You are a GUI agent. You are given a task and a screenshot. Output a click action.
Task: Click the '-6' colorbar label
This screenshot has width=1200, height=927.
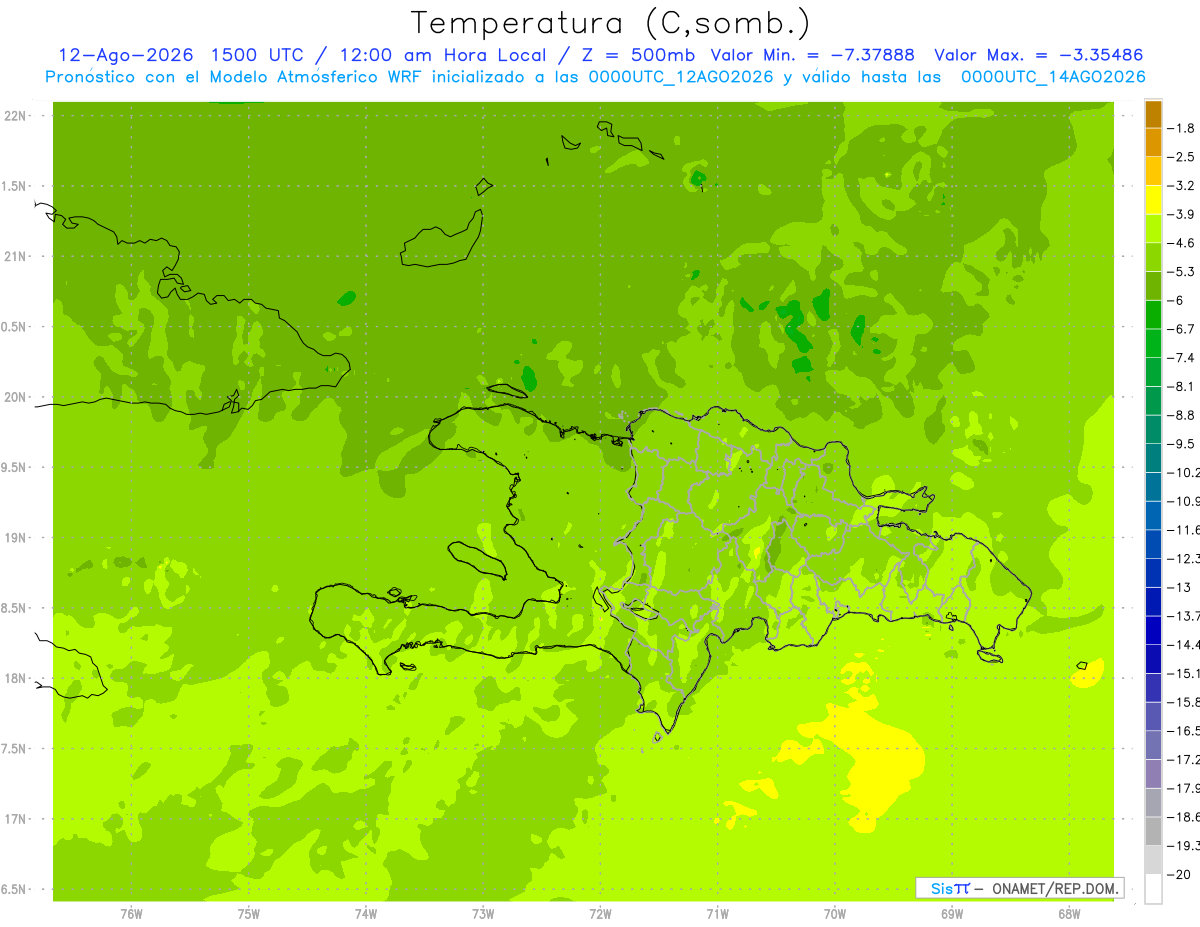(1177, 301)
